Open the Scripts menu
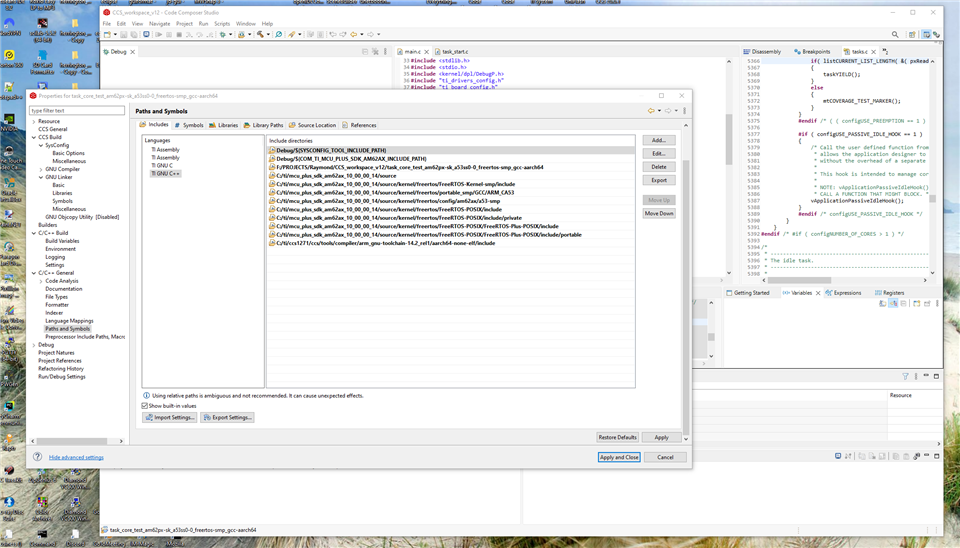The width and height of the screenshot is (960, 548). coord(222,24)
